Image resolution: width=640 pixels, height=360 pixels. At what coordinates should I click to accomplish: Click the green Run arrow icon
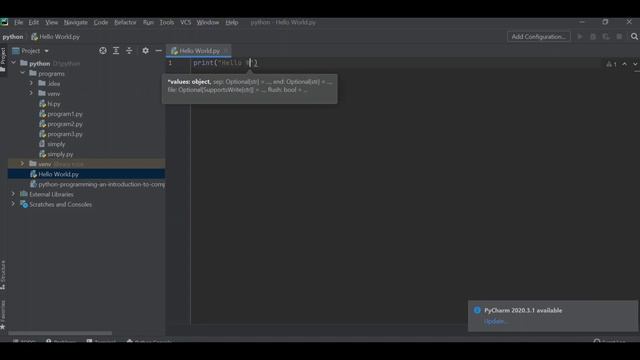click(x=580, y=37)
